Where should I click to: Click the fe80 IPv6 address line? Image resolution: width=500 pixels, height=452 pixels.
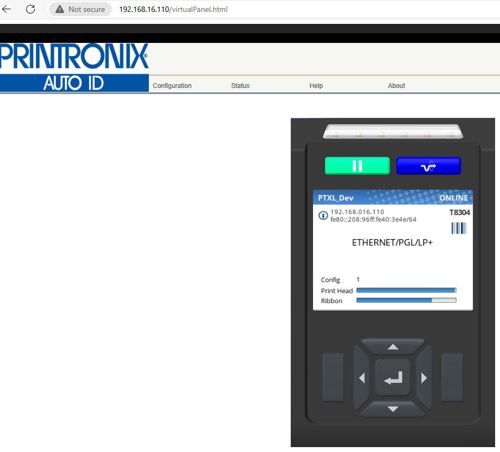pyautogui.click(x=373, y=219)
